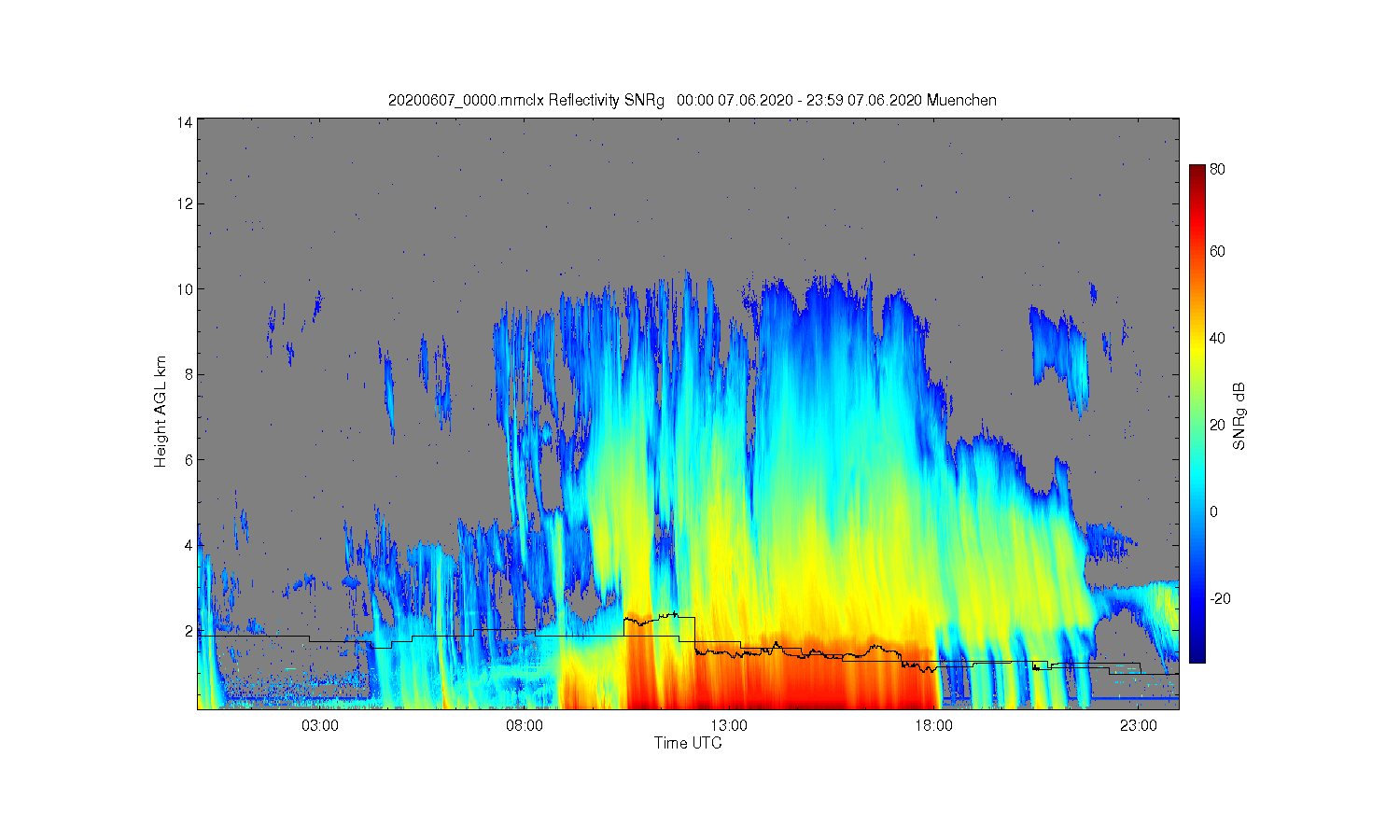Click the 18:00 time tick label
1400x840 pixels.
[x=933, y=725]
